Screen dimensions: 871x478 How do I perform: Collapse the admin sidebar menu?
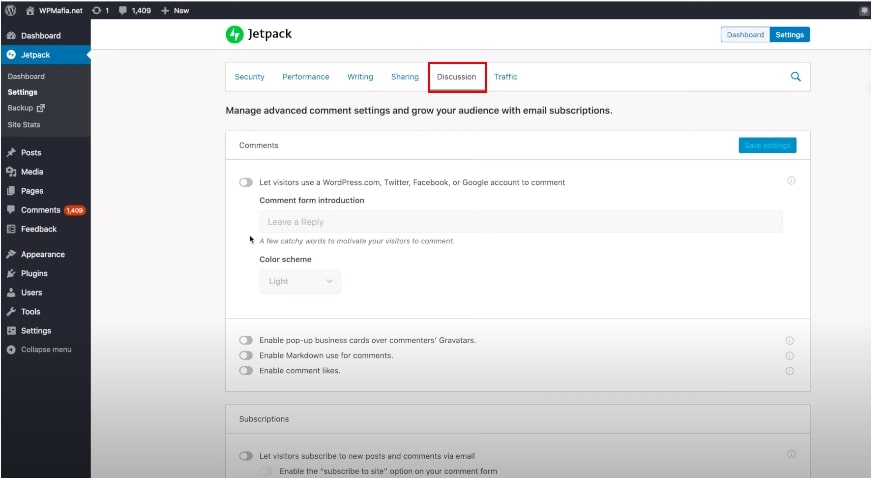46,349
